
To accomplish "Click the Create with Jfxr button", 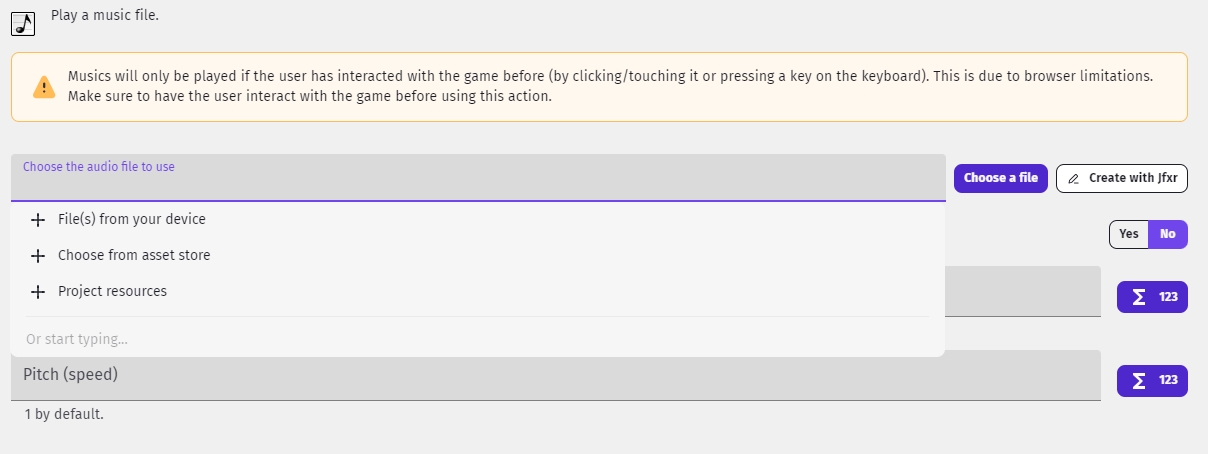I will (x=1122, y=178).
